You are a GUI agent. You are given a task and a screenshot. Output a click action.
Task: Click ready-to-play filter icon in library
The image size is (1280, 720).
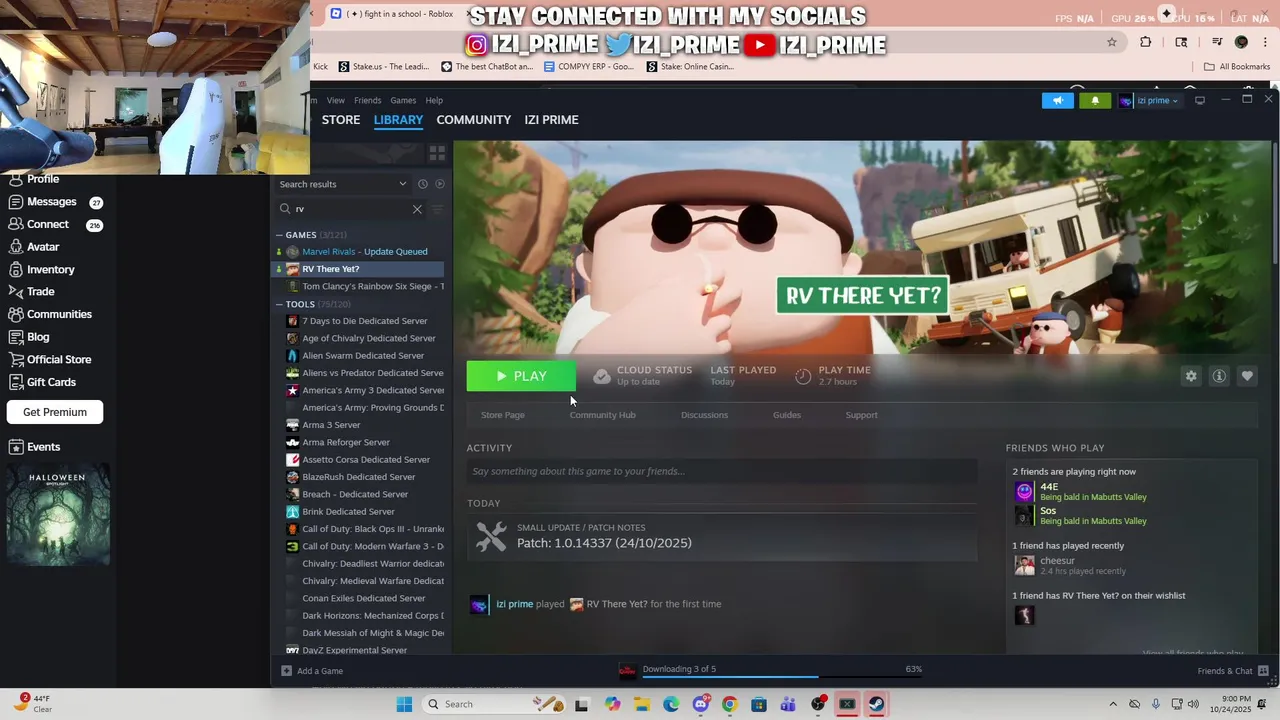click(440, 184)
